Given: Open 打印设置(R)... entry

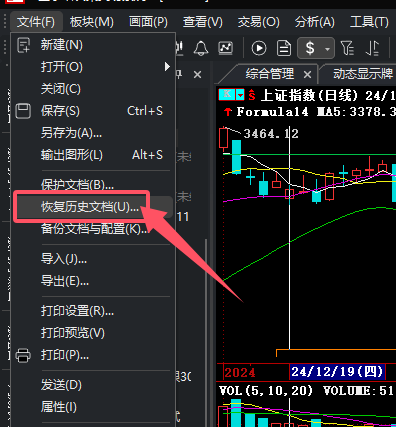Looking at the screenshot, I should click(x=93, y=311).
